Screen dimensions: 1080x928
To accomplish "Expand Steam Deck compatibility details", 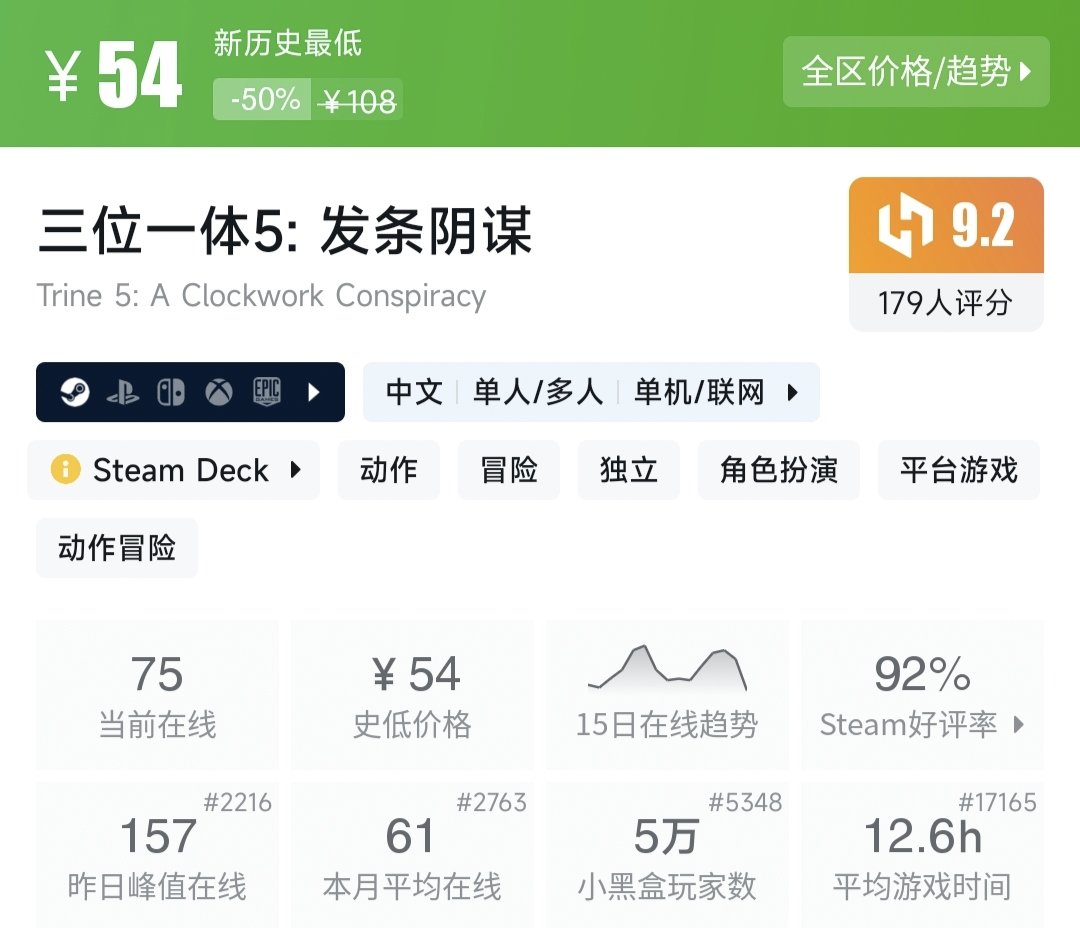I will point(295,470).
